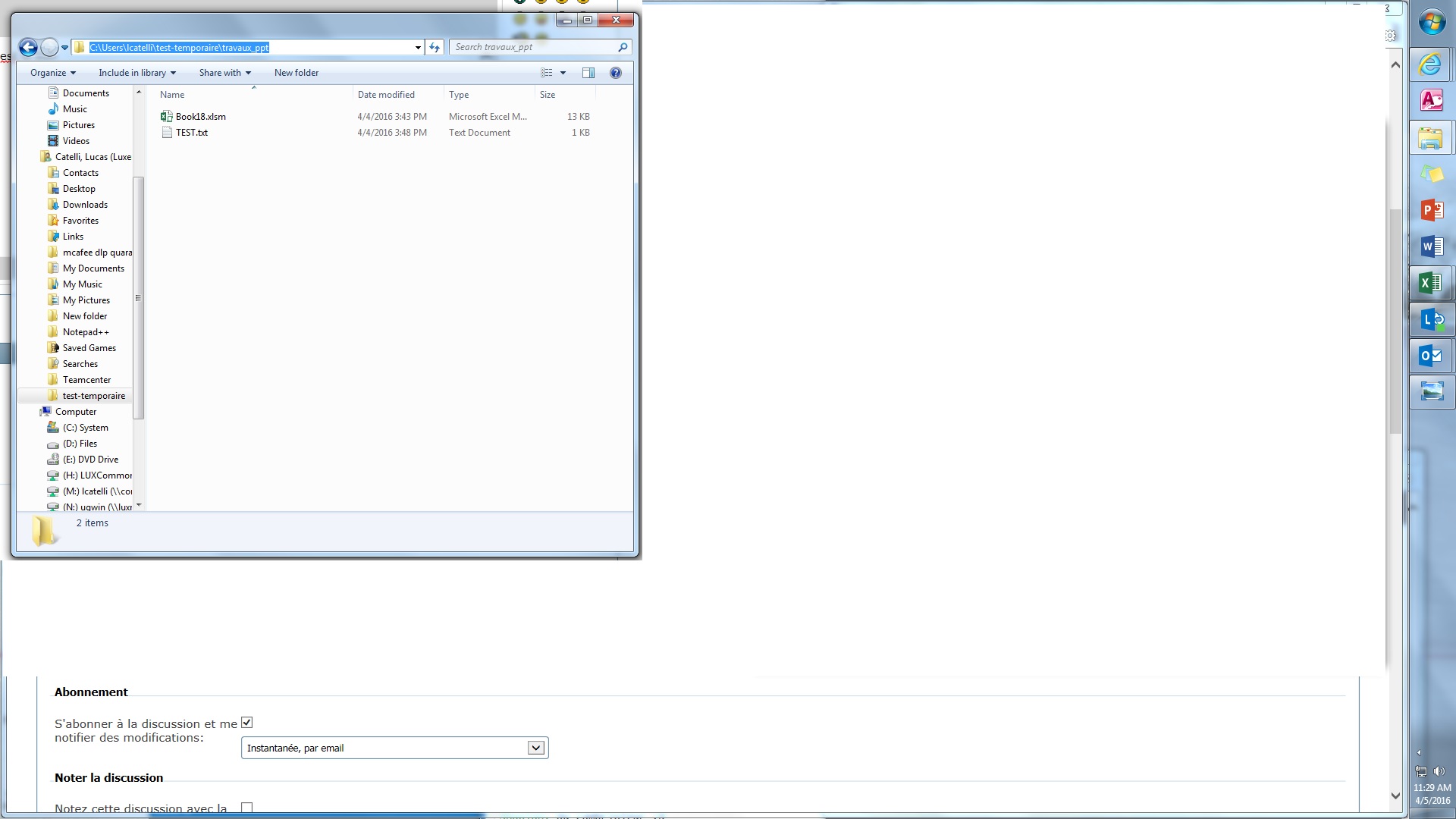Image resolution: width=1456 pixels, height=819 pixels.
Task: Open TEST.txt text document
Action: pos(192,132)
